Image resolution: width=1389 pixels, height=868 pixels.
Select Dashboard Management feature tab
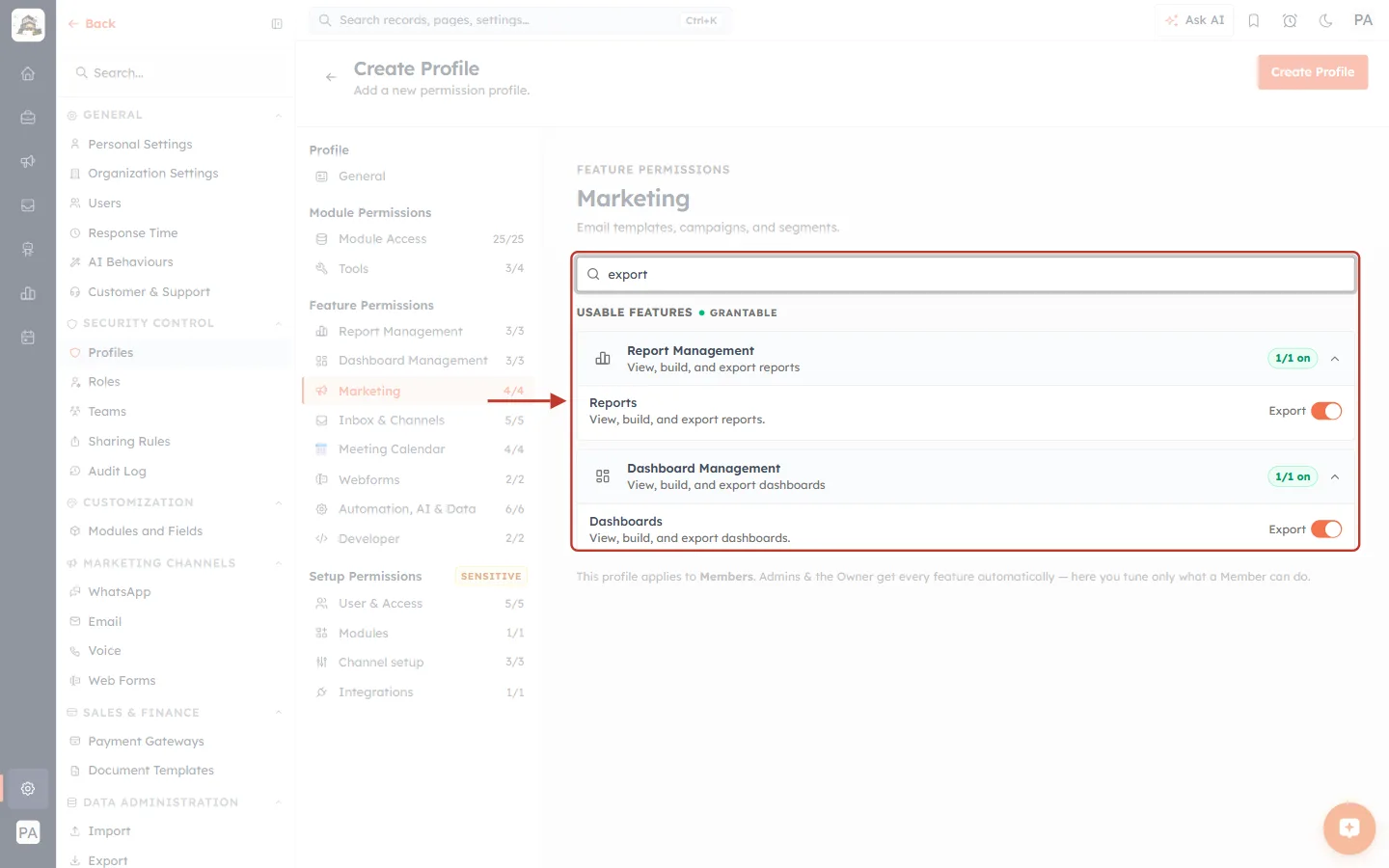418,361
